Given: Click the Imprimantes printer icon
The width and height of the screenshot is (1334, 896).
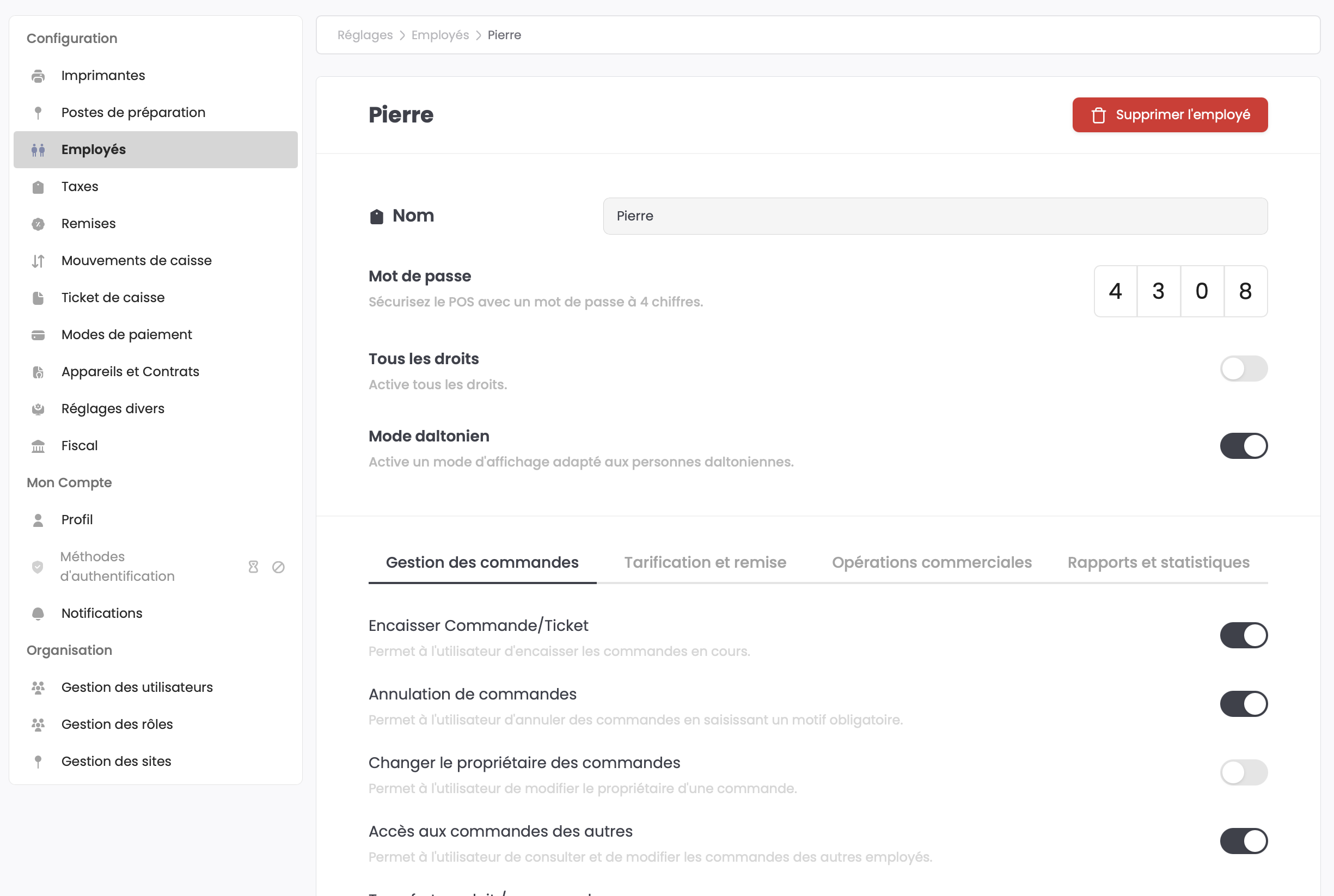Looking at the screenshot, I should click(x=38, y=76).
